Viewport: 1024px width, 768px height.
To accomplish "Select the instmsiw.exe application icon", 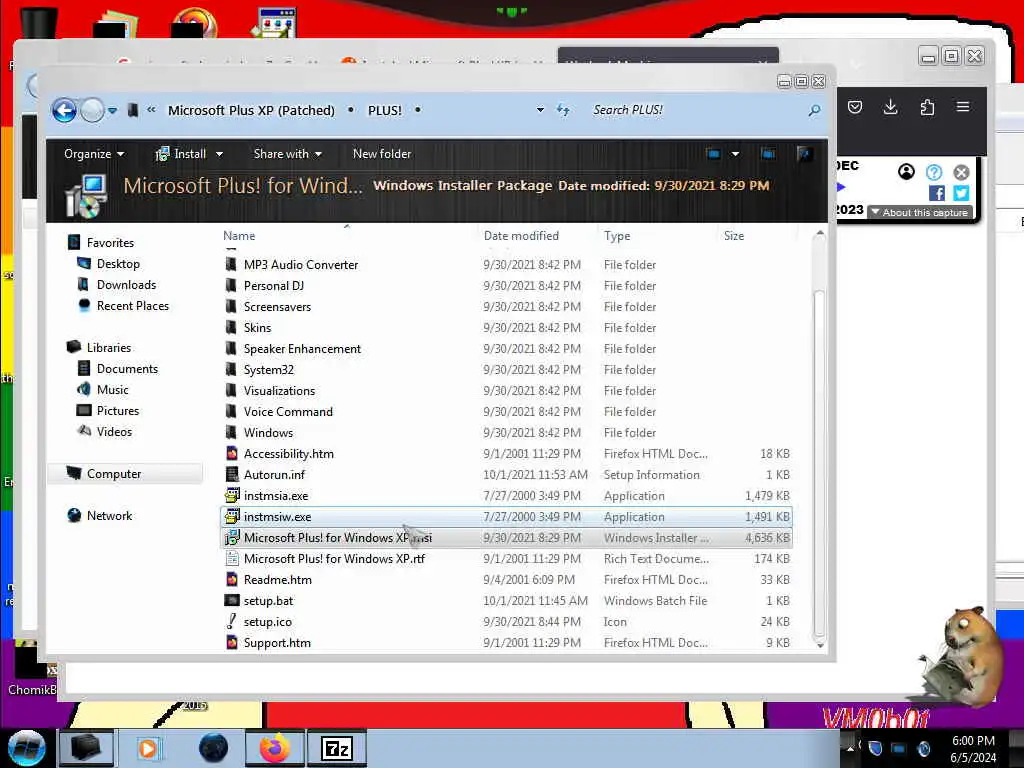I will [232, 517].
